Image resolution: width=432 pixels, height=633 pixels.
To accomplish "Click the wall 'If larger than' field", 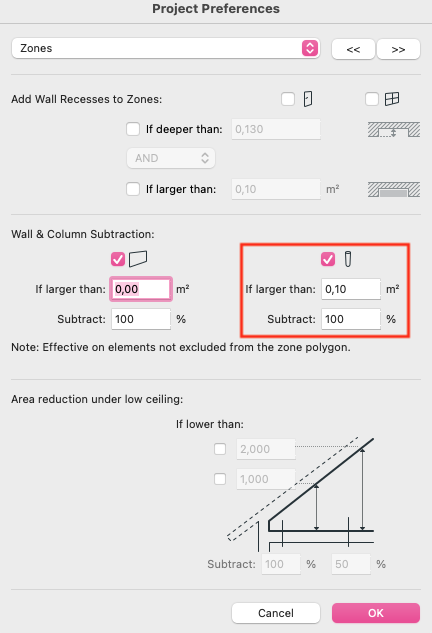I will coord(141,289).
